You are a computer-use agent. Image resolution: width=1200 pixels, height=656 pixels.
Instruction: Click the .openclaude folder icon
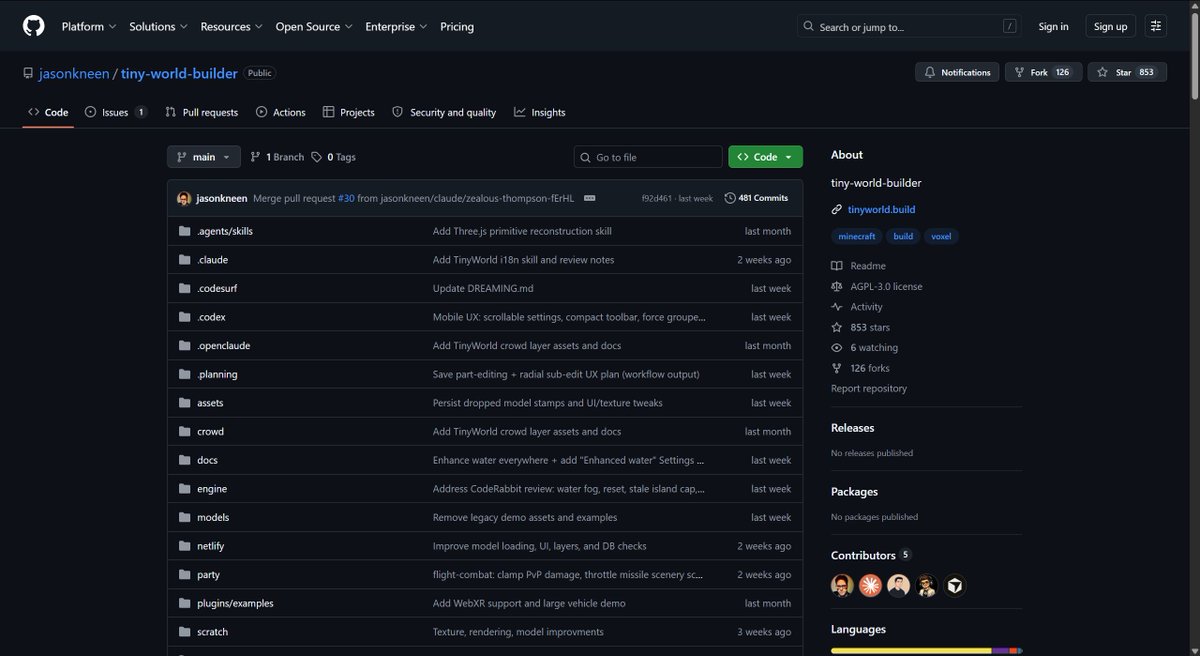pyautogui.click(x=184, y=346)
